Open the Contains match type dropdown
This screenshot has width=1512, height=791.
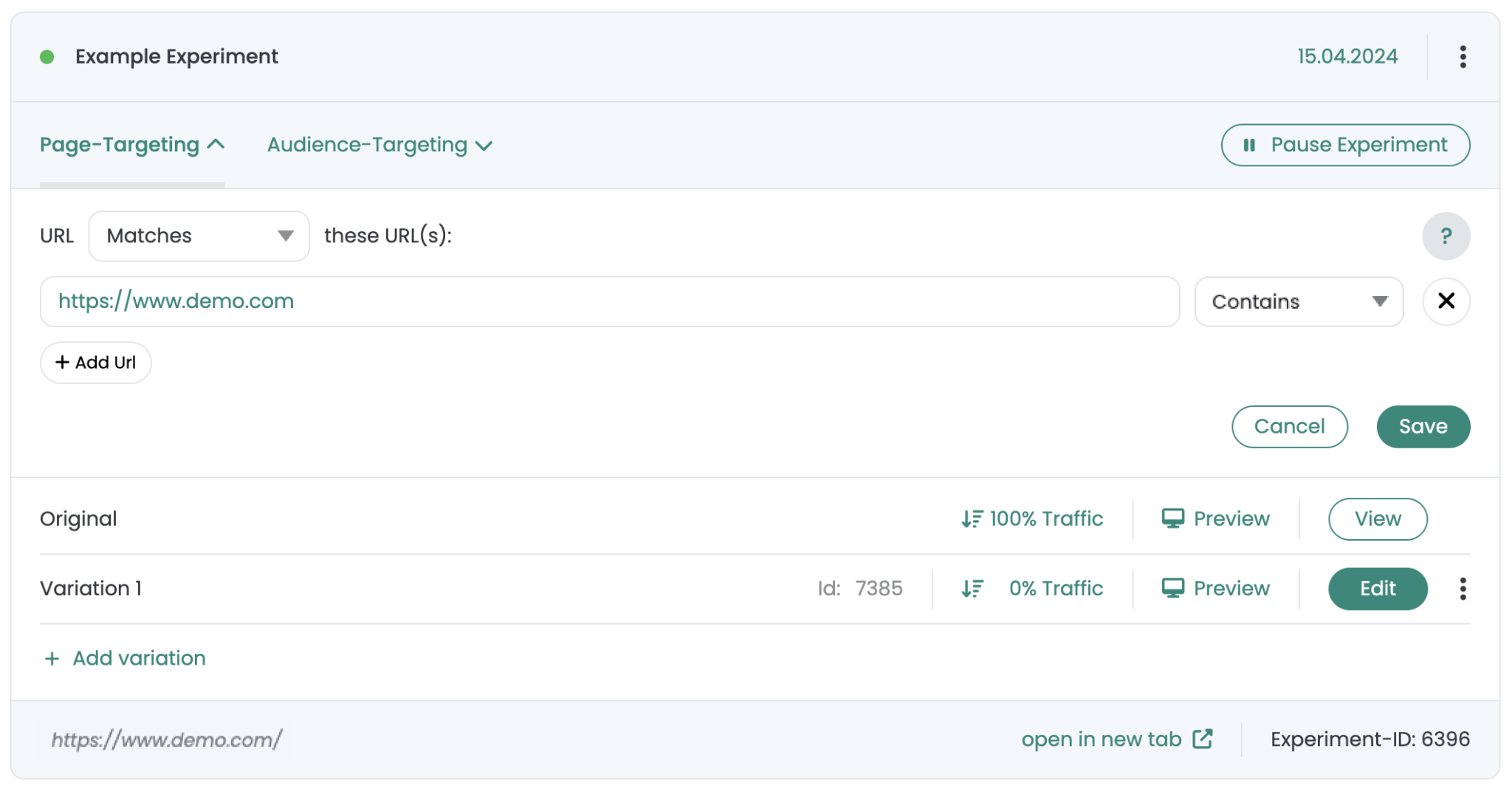coord(1298,301)
